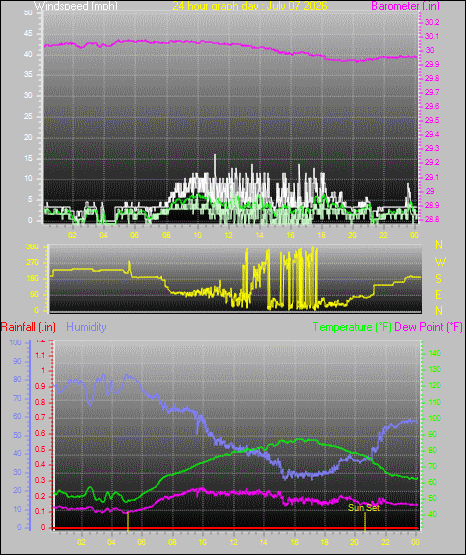Image resolution: width=466 pixels, height=555 pixels.
Task: Click hour '12' under the wind speed graph
Action: tap(229, 235)
